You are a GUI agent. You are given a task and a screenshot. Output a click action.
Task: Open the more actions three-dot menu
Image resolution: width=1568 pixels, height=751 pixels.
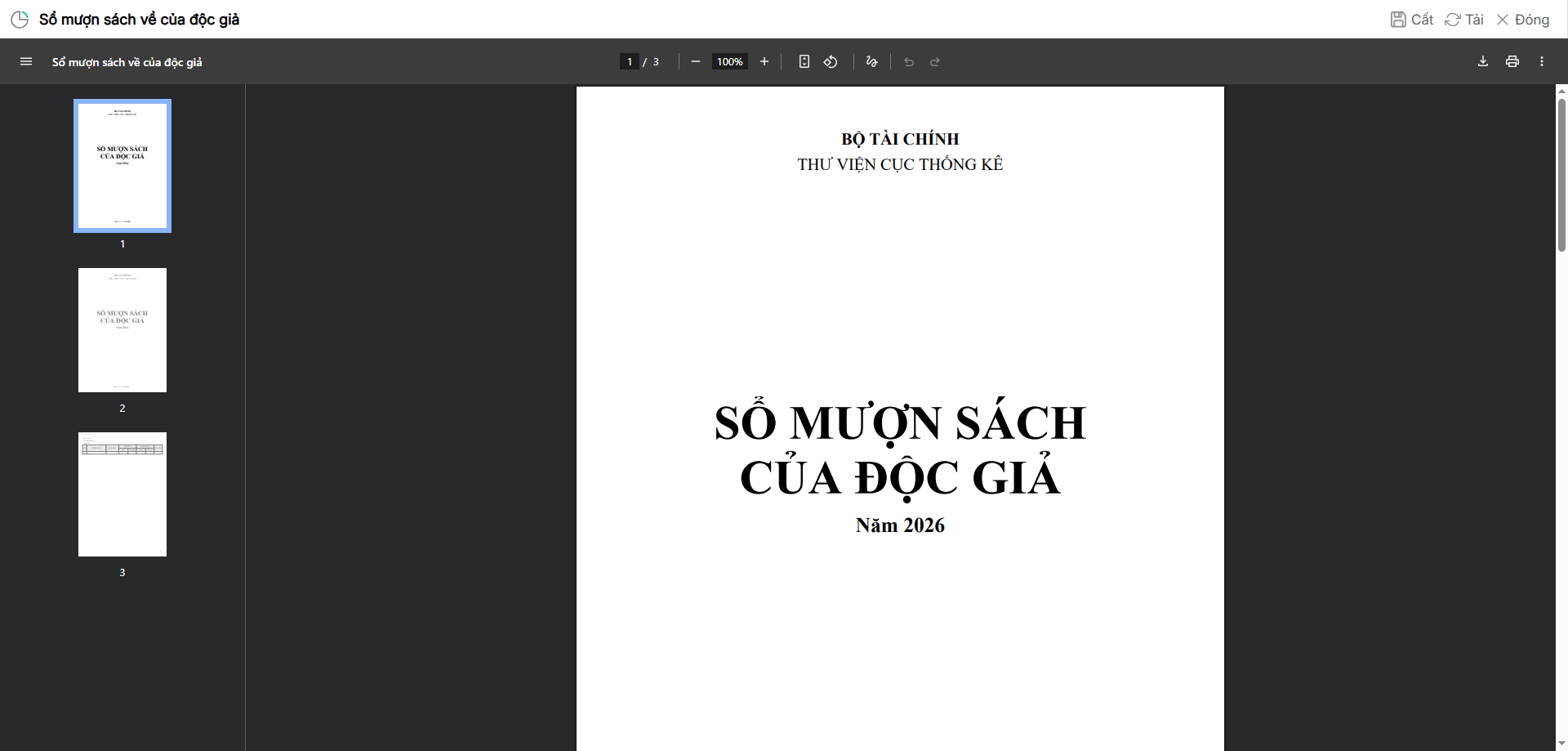click(1542, 62)
